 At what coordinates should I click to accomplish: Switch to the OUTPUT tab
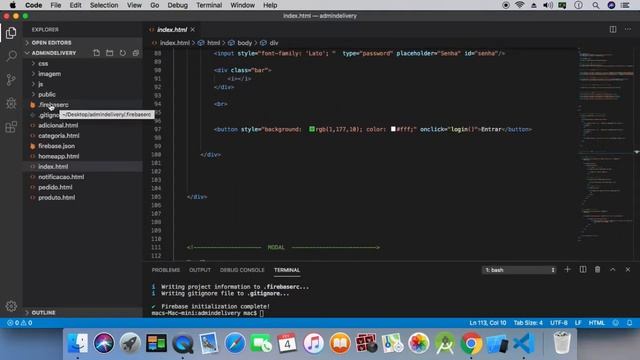(200, 270)
